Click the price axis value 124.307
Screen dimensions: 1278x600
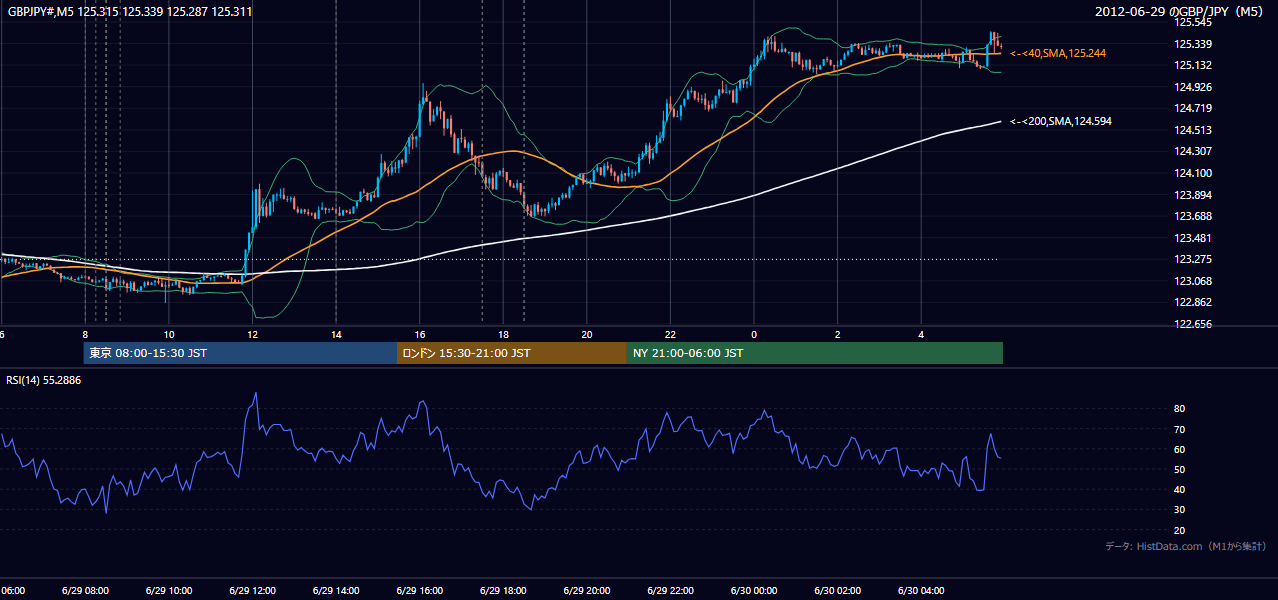pos(1194,152)
